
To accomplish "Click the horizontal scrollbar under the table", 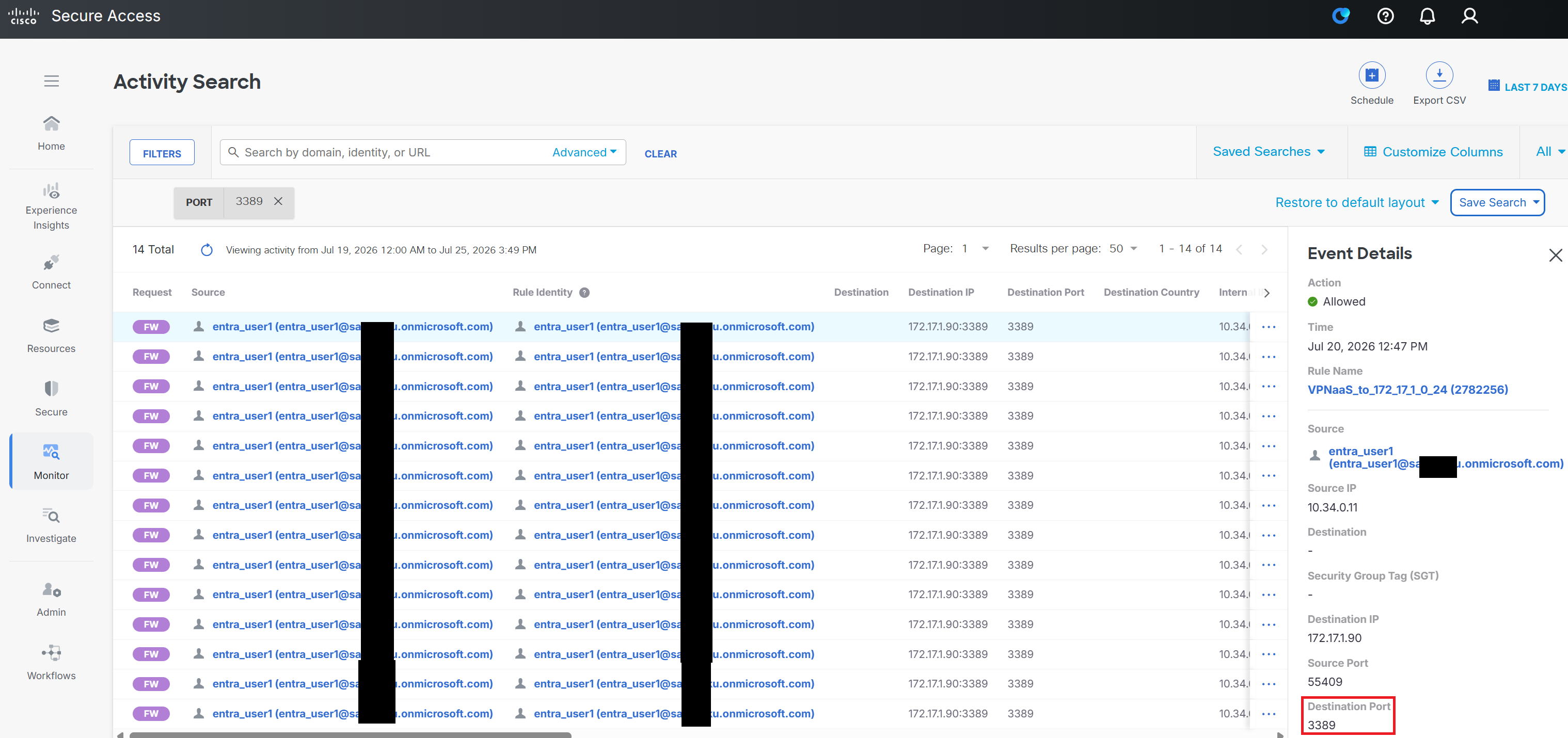I will click(350, 735).
